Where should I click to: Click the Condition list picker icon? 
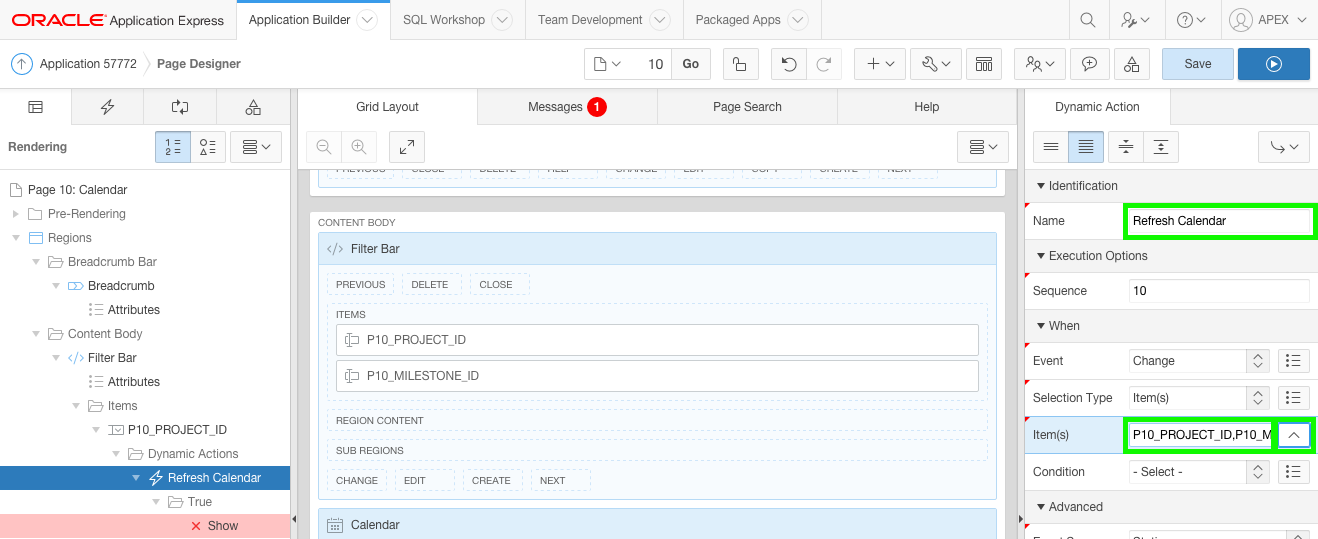tap(1295, 472)
